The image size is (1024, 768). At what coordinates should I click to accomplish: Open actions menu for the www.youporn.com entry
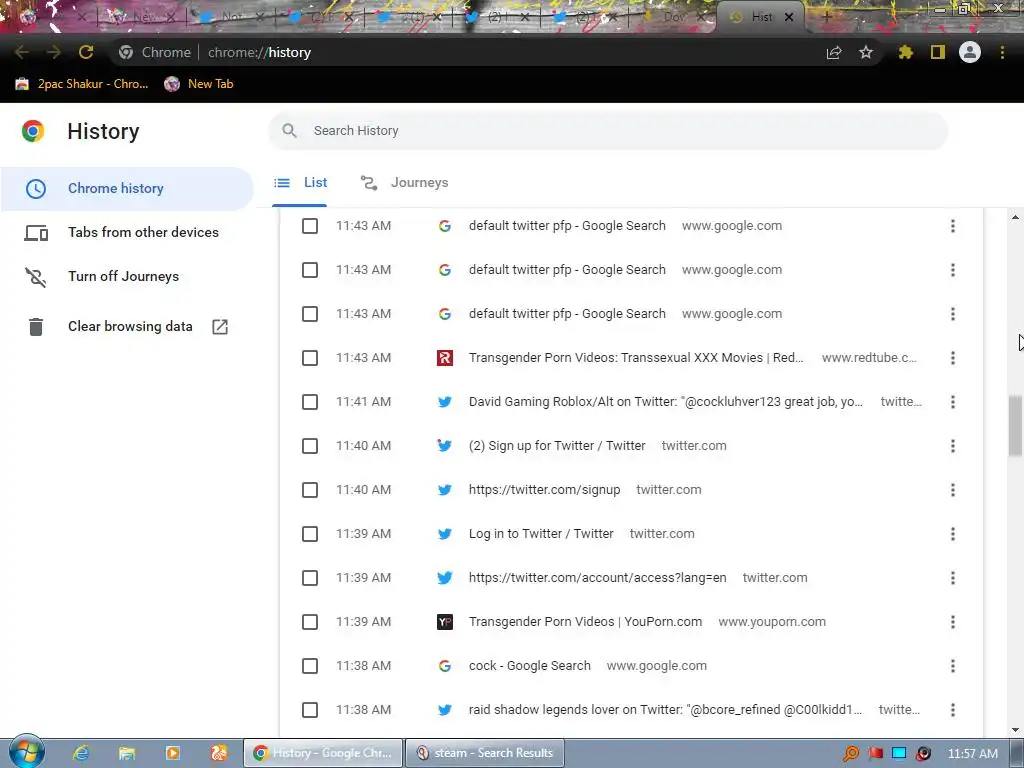[953, 622]
